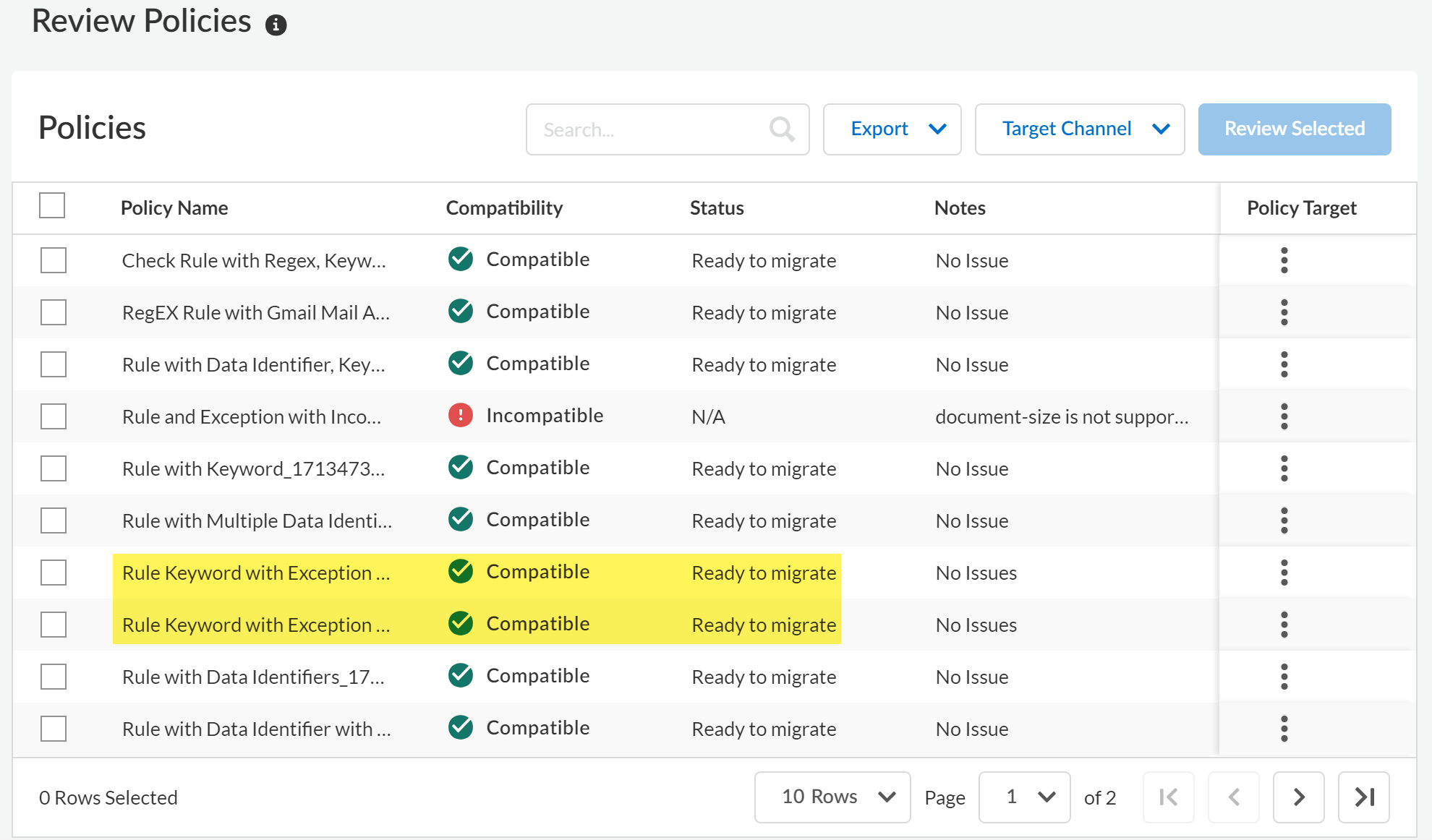Open the Target Channel dropdown

pyautogui.click(x=1079, y=129)
